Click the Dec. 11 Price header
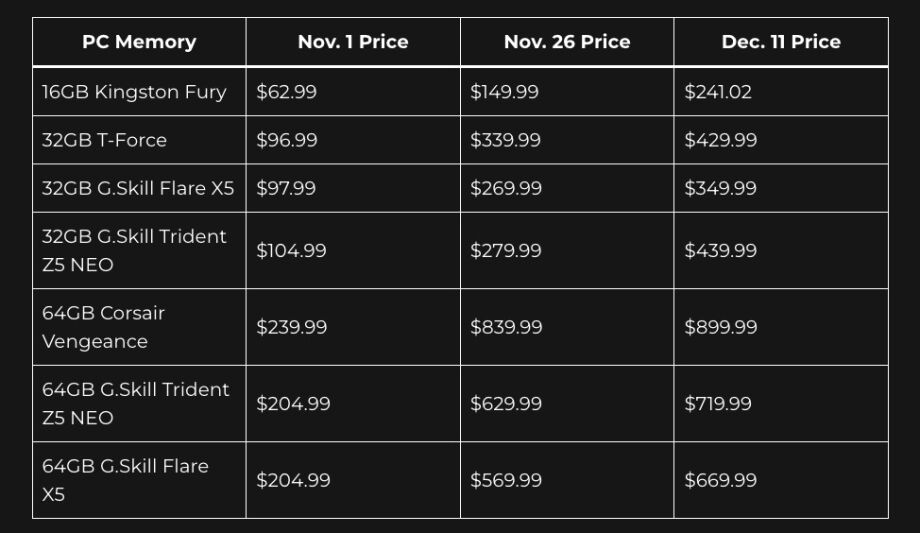 781,42
